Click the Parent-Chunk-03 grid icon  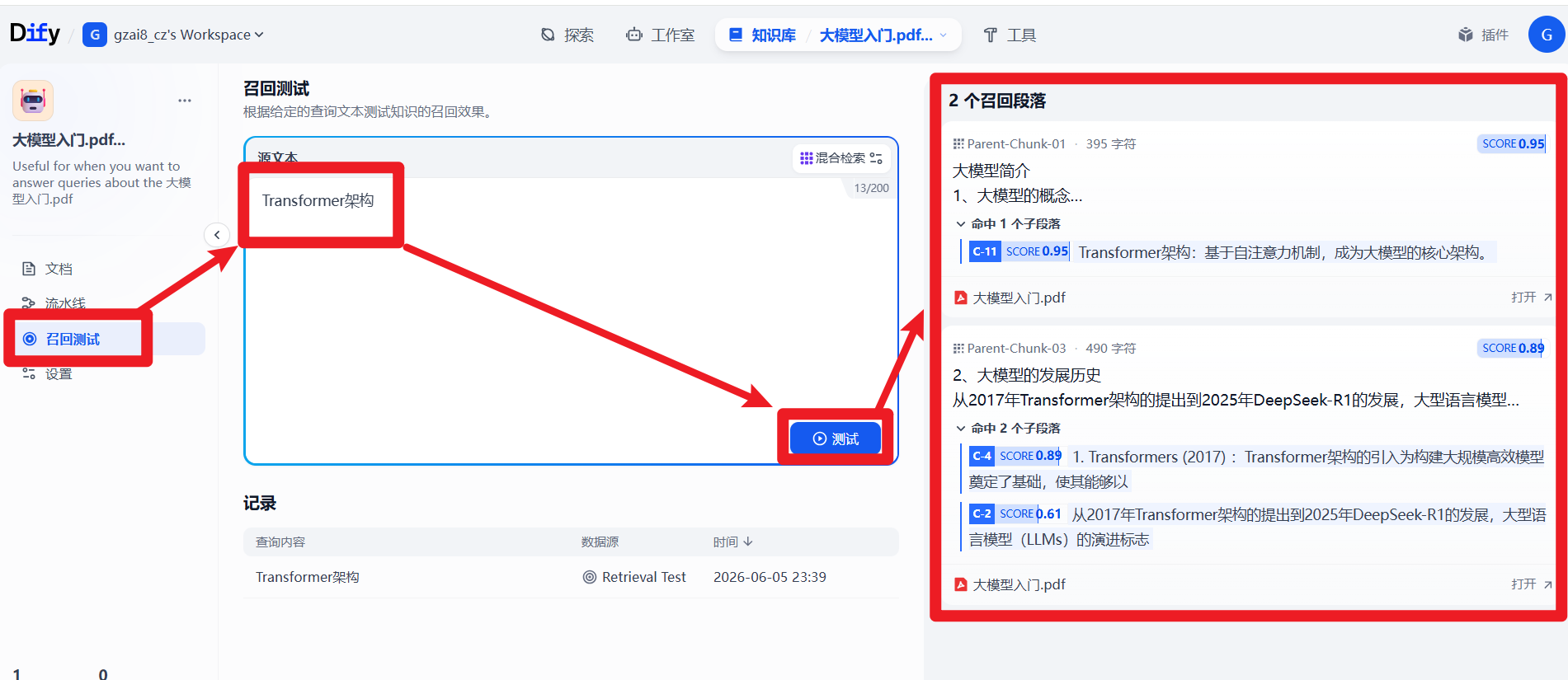958,348
